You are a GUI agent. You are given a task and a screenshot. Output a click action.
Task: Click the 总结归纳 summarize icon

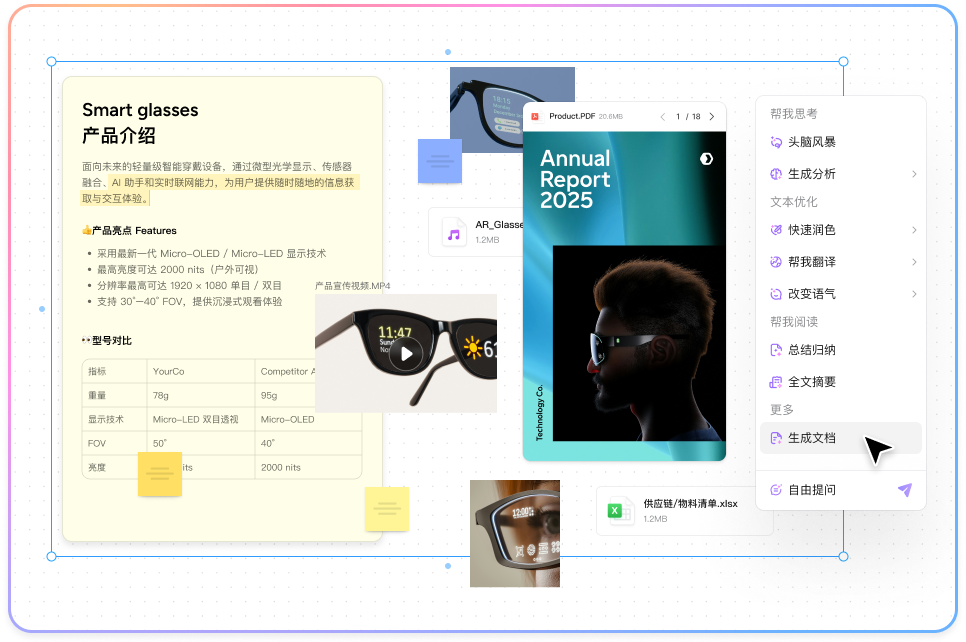tap(776, 350)
